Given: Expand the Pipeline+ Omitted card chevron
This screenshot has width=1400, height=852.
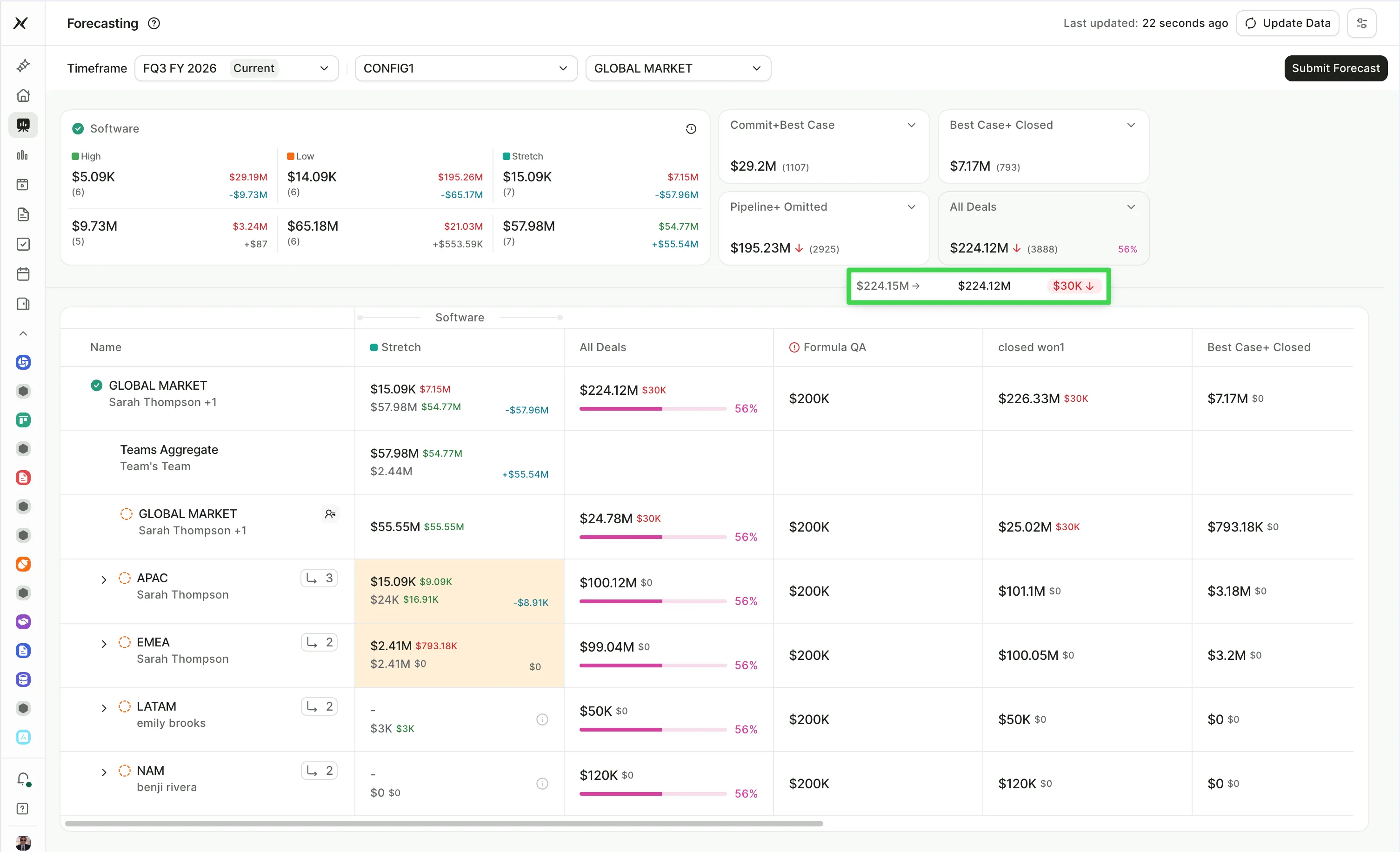Looking at the screenshot, I should pyautogui.click(x=911, y=207).
